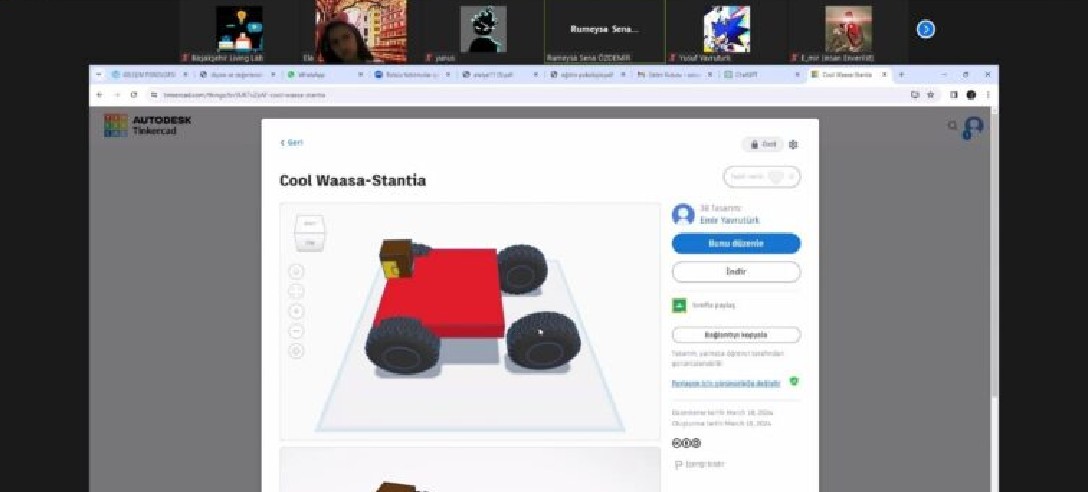
Task: Click the zoom out button in viewer
Action: [x=296, y=331]
